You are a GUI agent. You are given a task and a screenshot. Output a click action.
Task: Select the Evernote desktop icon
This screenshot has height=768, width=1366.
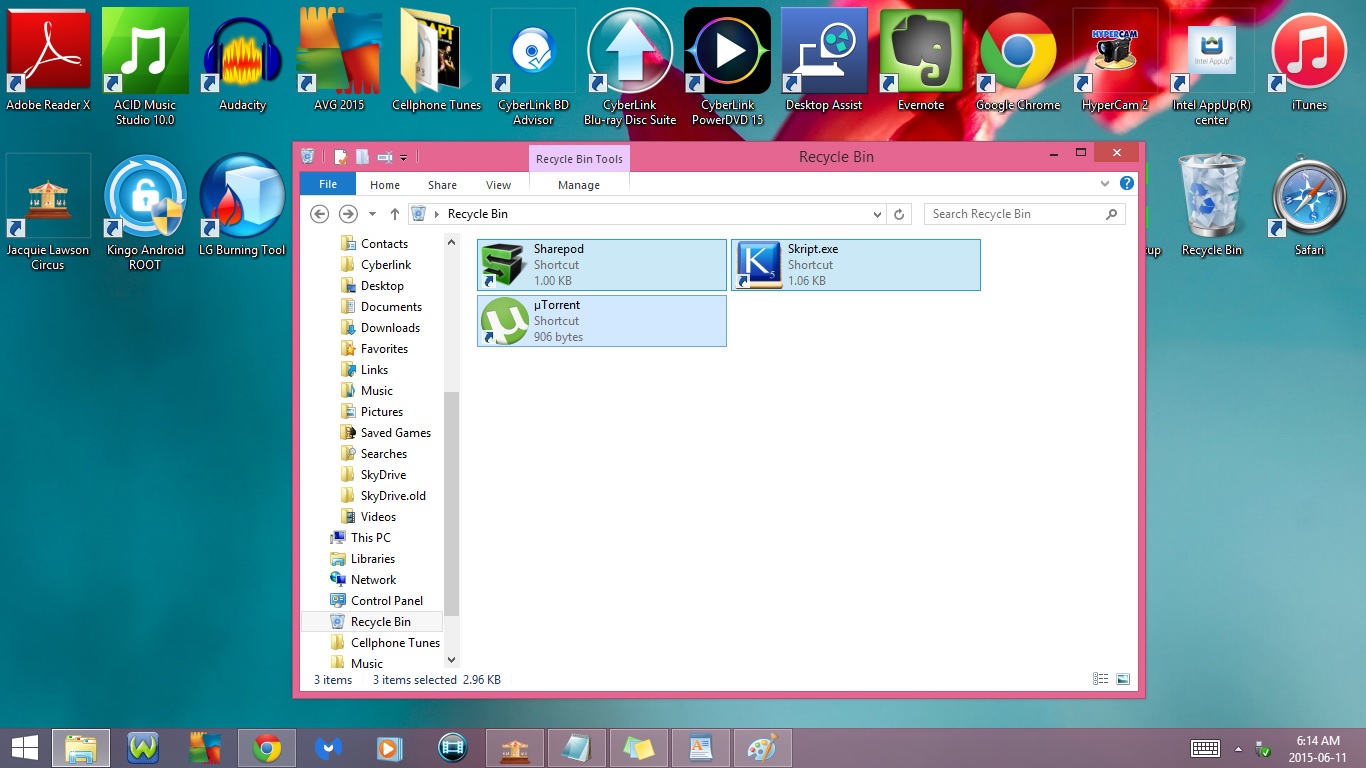[921, 61]
